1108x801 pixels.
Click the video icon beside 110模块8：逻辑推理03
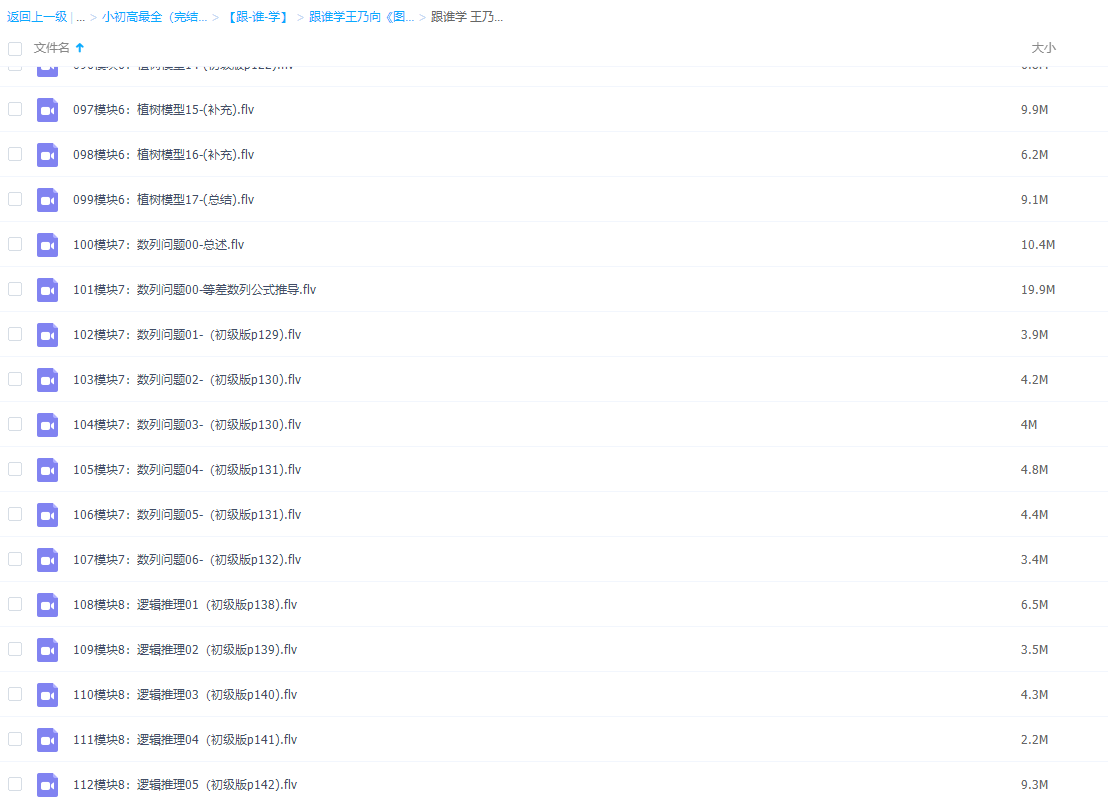point(47,694)
